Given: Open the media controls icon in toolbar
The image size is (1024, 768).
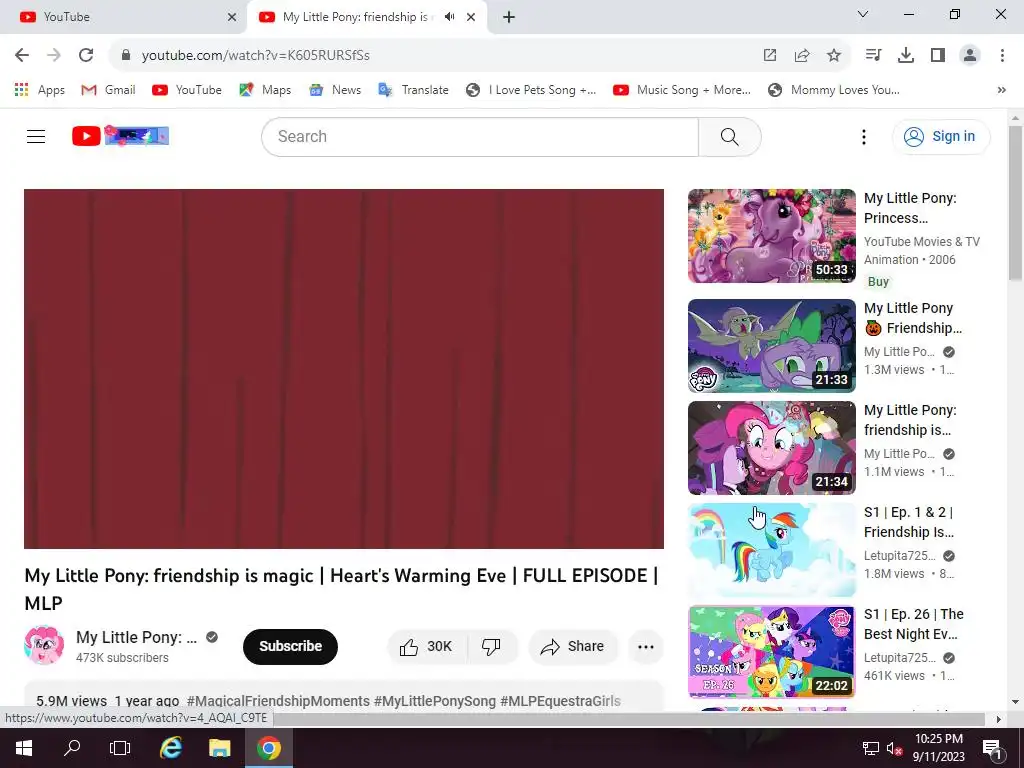Looking at the screenshot, I should 873,56.
